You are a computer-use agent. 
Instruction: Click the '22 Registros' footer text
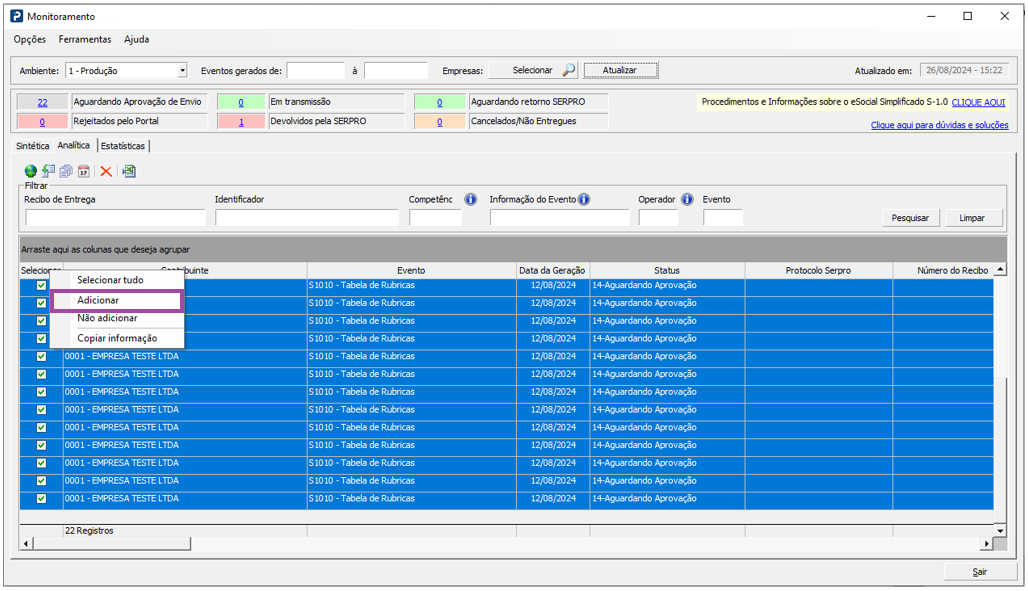[89, 531]
